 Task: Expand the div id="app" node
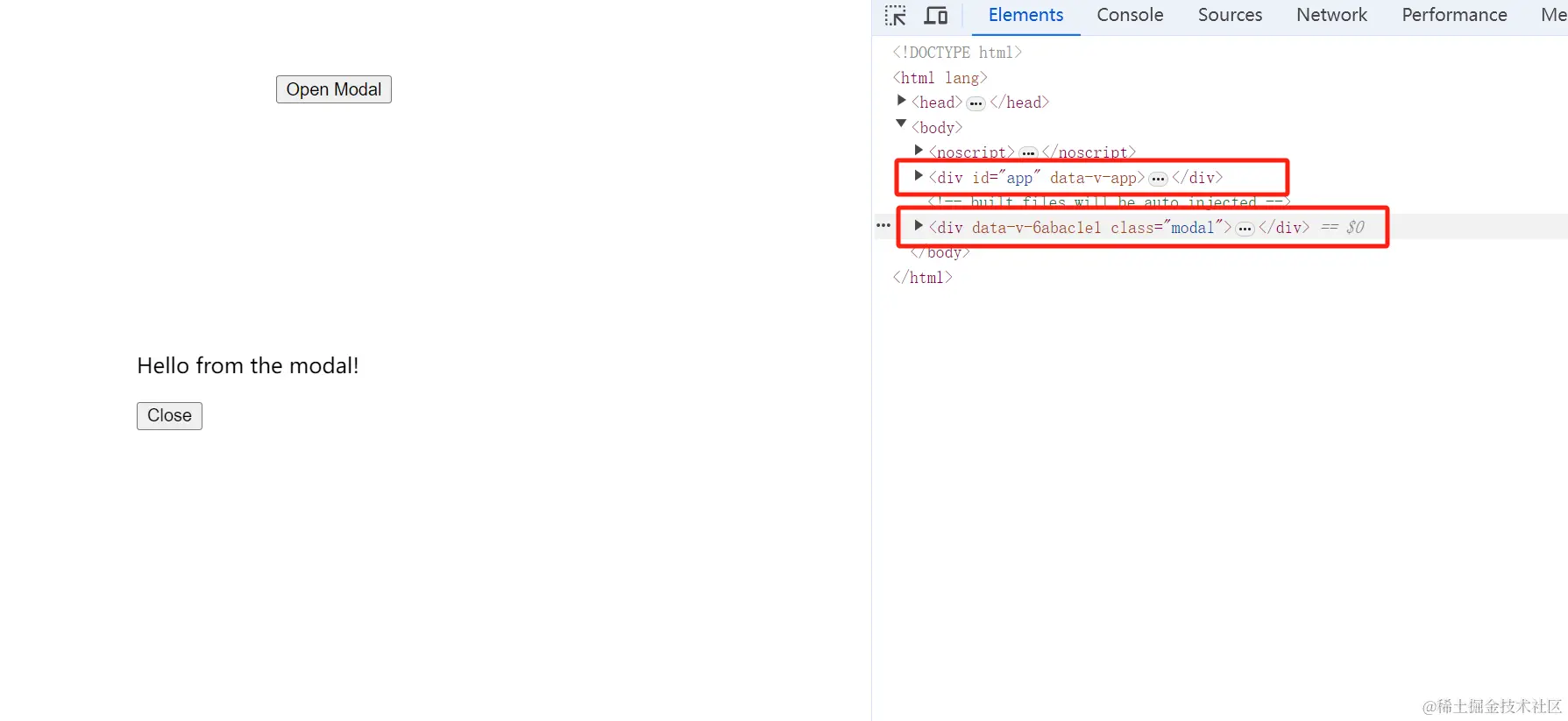point(919,175)
